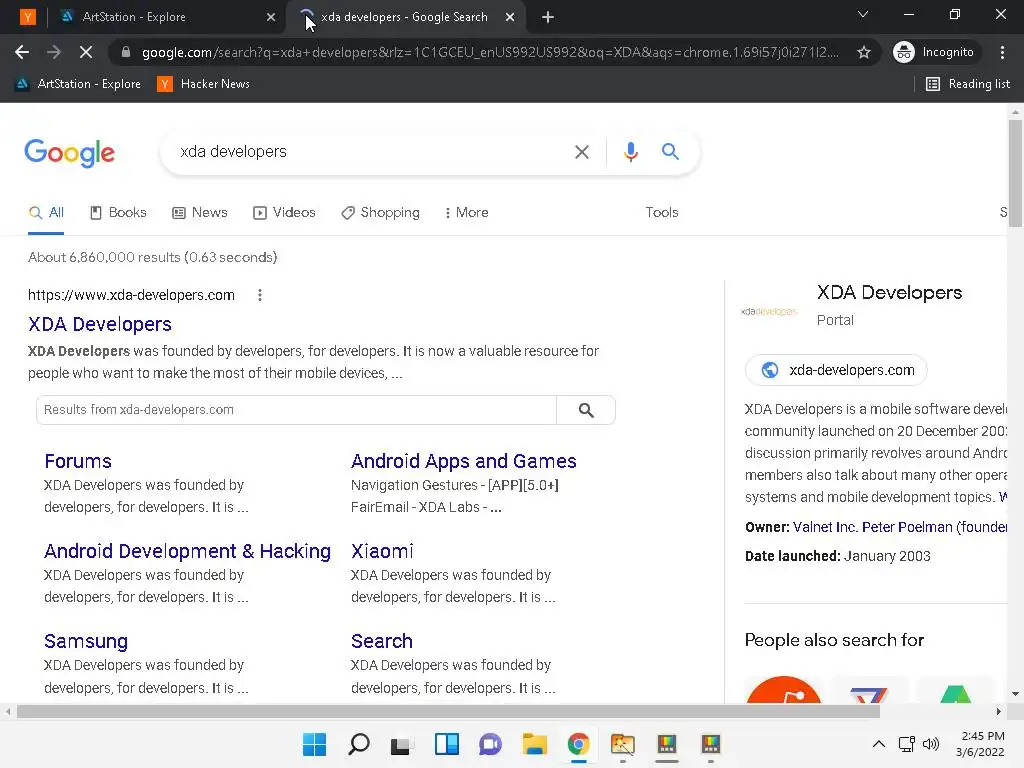
Task: Click the orange circular related search thumbnail
Action: [783, 690]
